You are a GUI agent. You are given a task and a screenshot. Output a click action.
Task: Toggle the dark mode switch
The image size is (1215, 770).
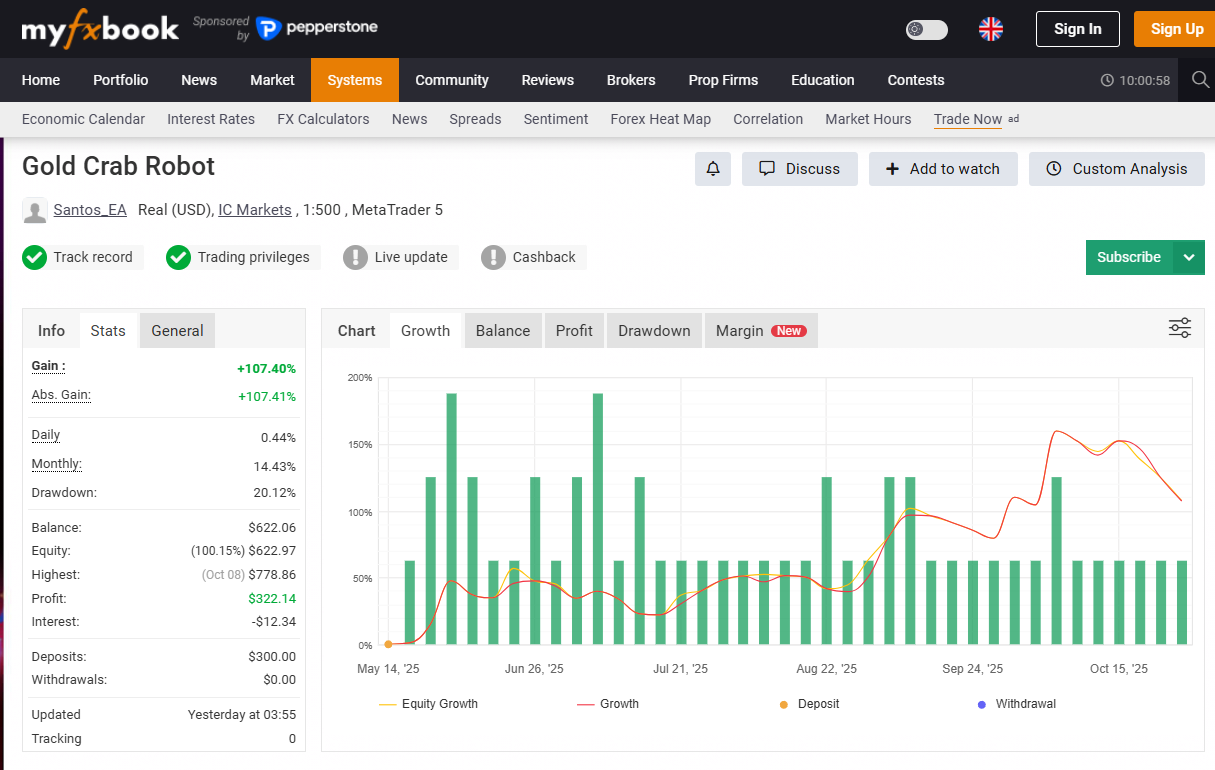click(926, 29)
